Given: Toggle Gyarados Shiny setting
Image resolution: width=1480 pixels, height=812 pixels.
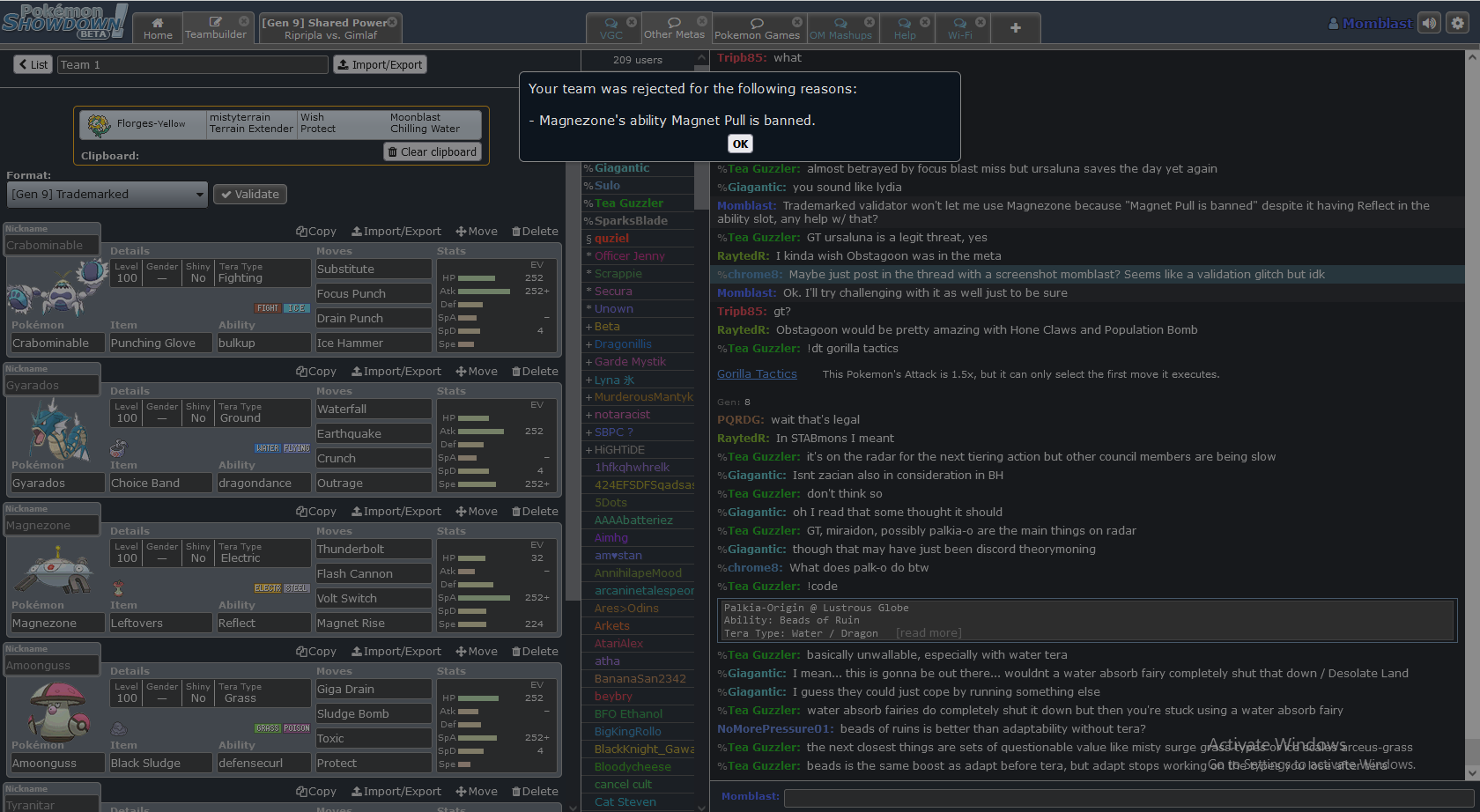Looking at the screenshot, I should click(198, 413).
